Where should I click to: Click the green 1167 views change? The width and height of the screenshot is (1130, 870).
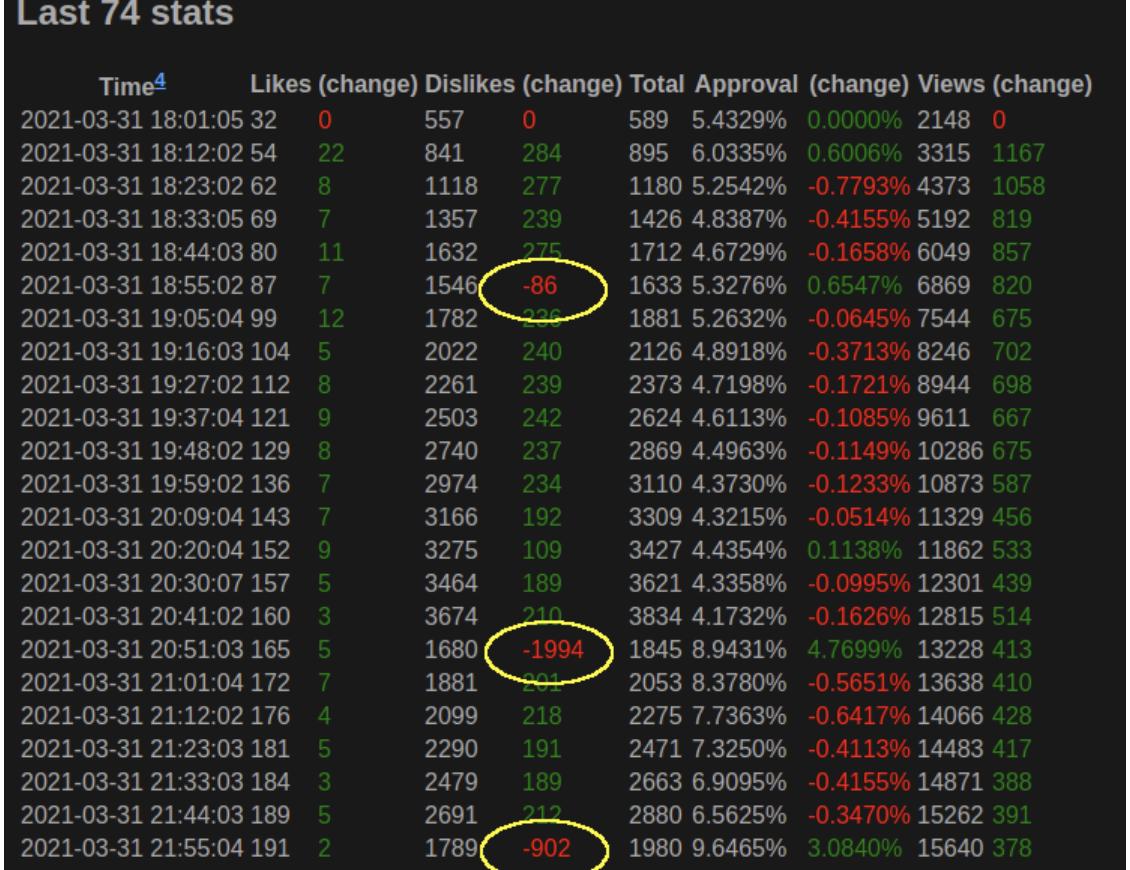(1017, 154)
